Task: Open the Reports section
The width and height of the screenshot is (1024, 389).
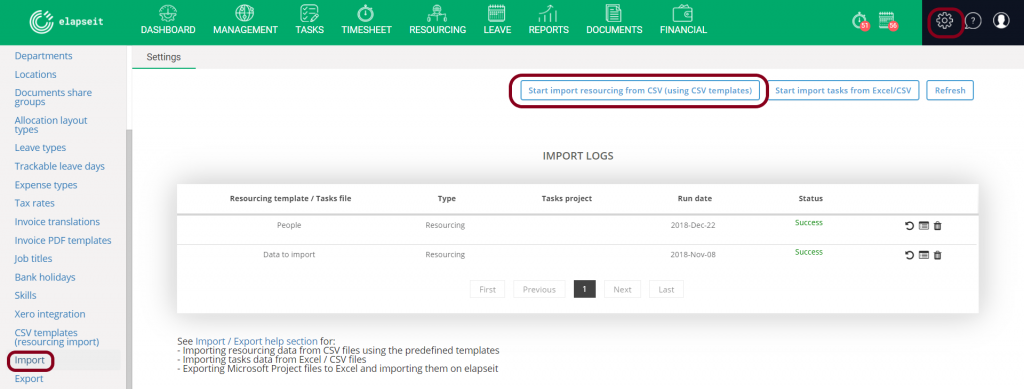Action: point(549,20)
